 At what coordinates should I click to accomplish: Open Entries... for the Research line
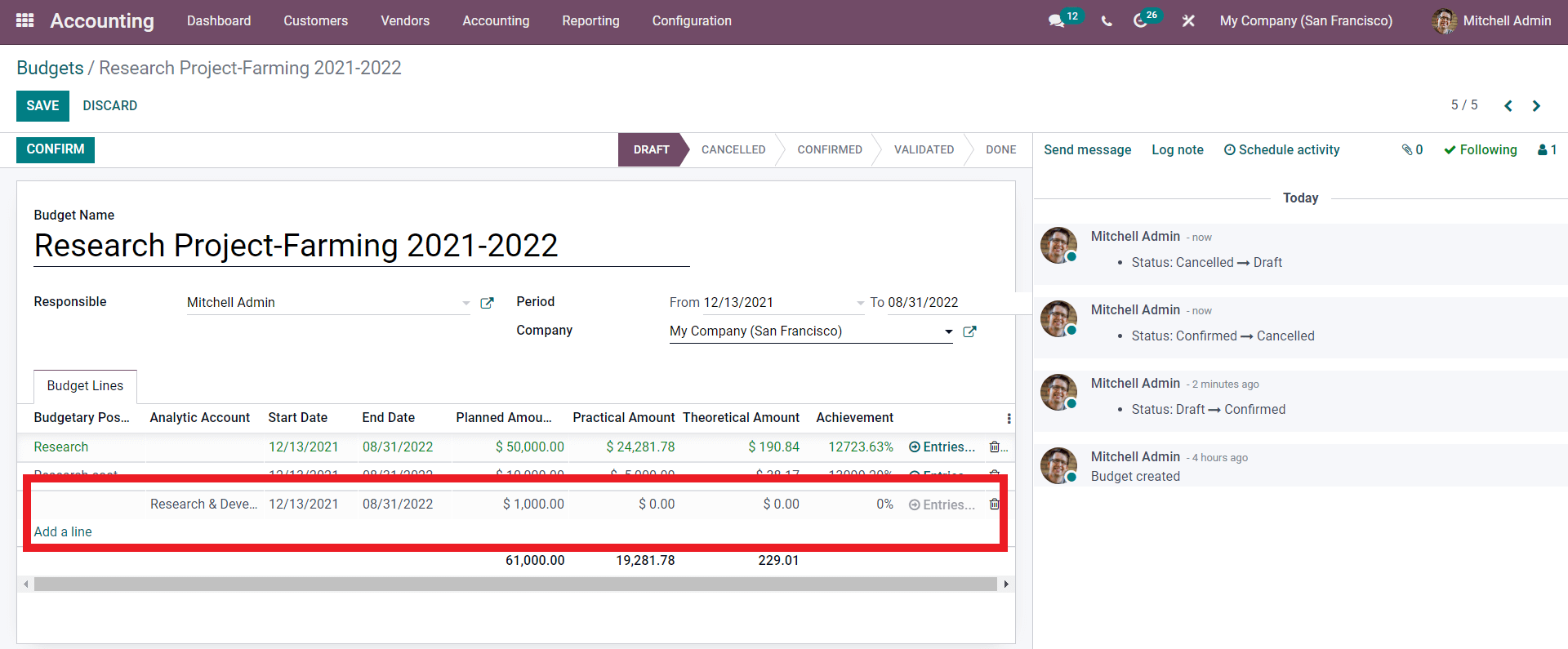942,447
